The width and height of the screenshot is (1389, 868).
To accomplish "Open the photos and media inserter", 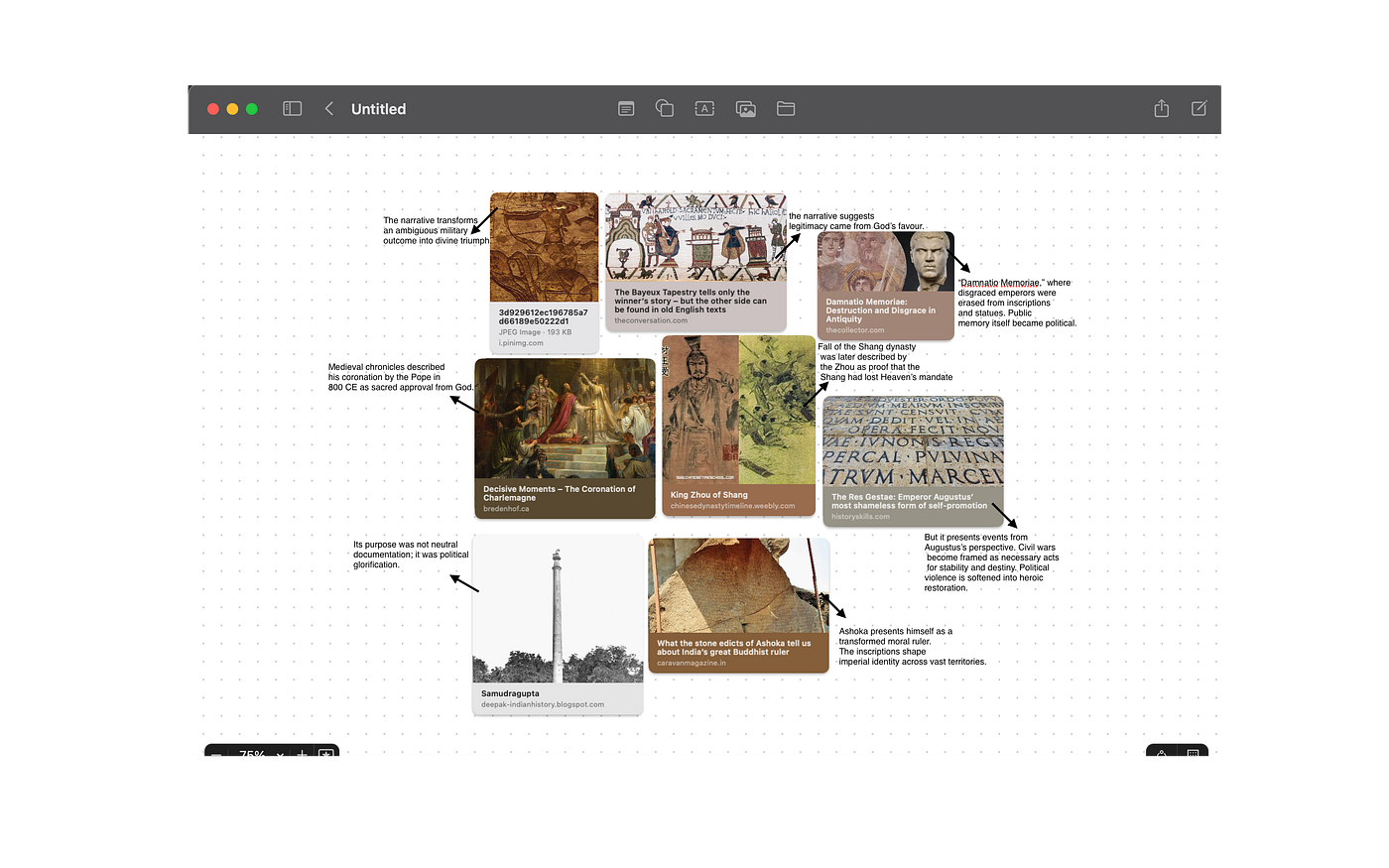I will point(745,109).
